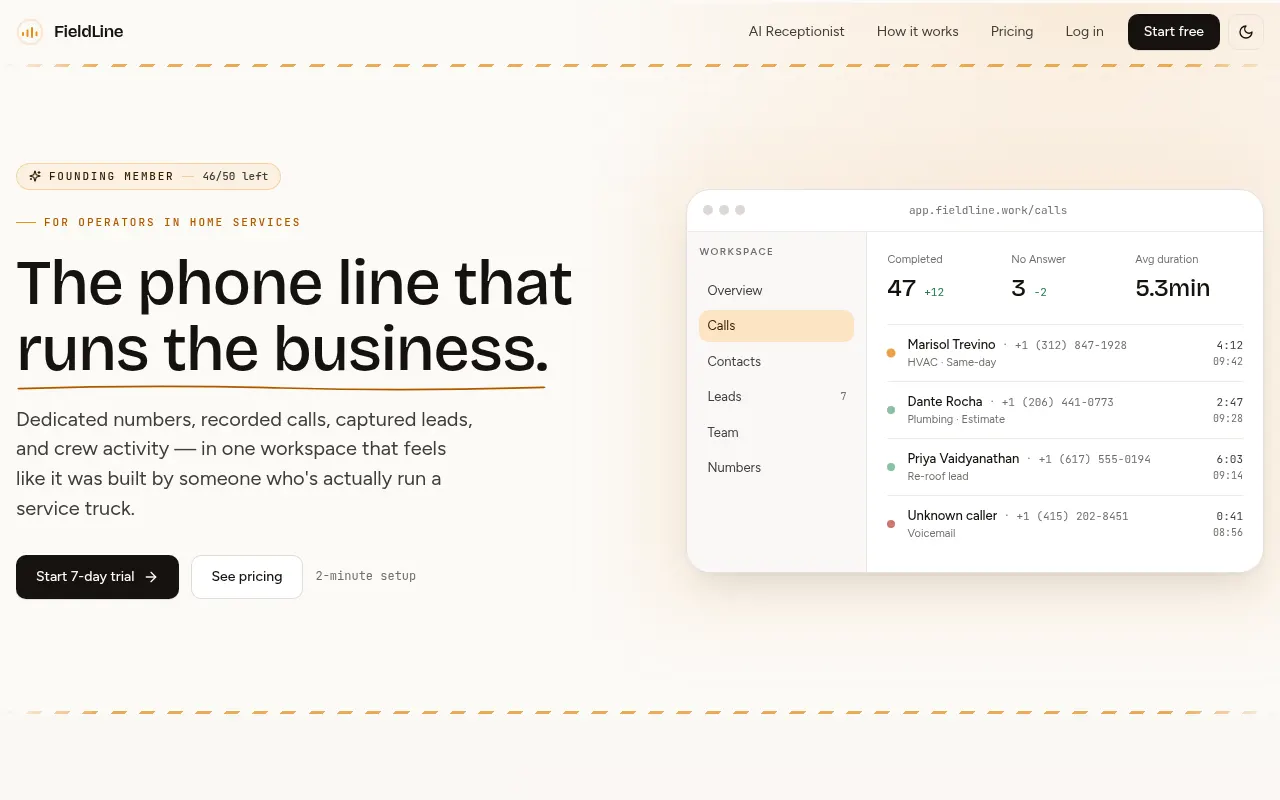Click the Leads count badge 7
Image resolution: width=1280 pixels, height=800 pixels.
pyautogui.click(x=843, y=397)
